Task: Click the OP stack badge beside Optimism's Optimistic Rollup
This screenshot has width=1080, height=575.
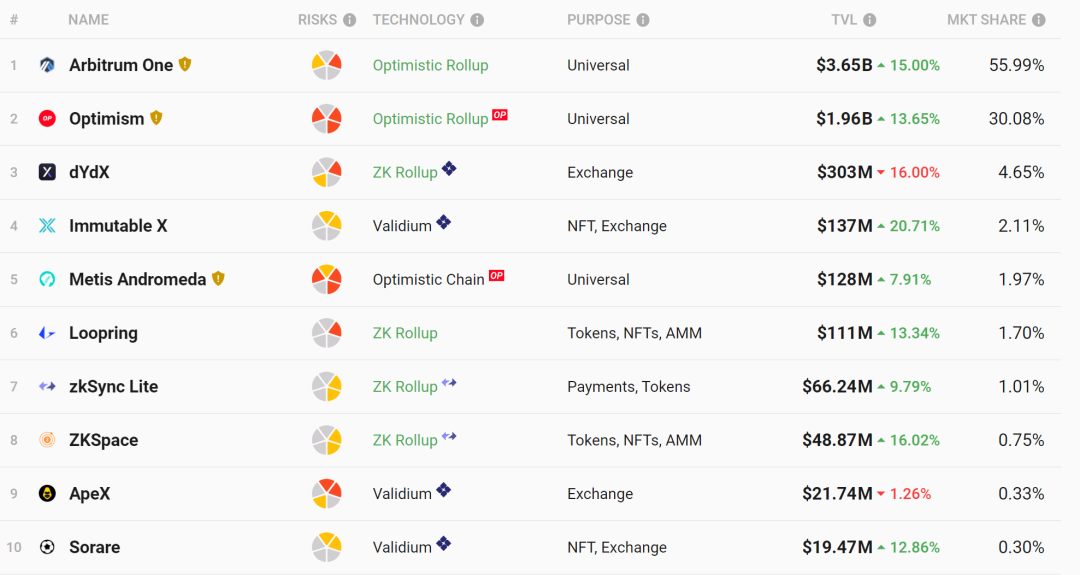Action: pyautogui.click(x=500, y=114)
